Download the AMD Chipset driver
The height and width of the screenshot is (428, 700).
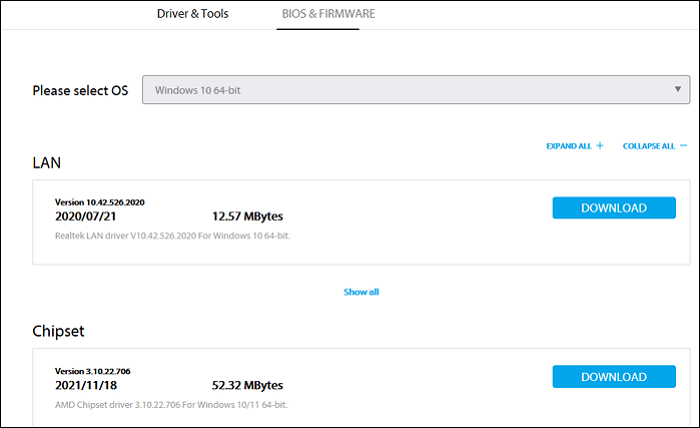click(613, 377)
